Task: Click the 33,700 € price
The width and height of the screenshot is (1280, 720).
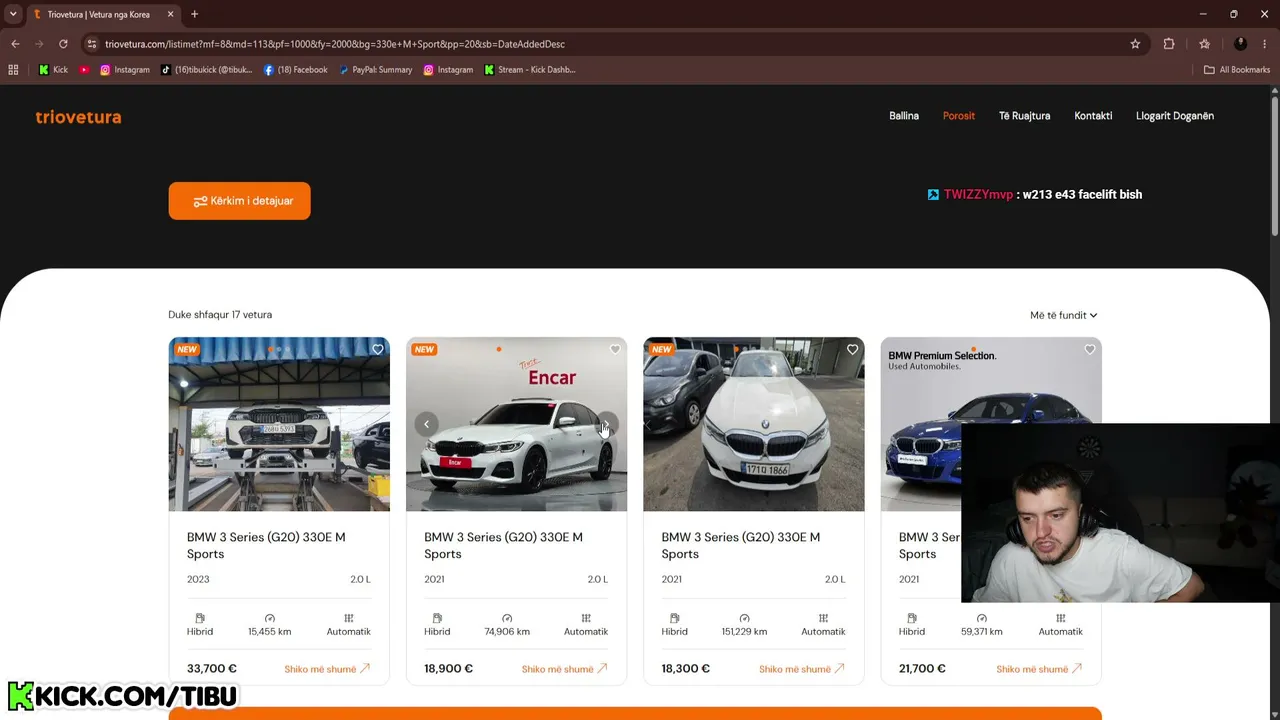Action: pyautogui.click(x=212, y=669)
